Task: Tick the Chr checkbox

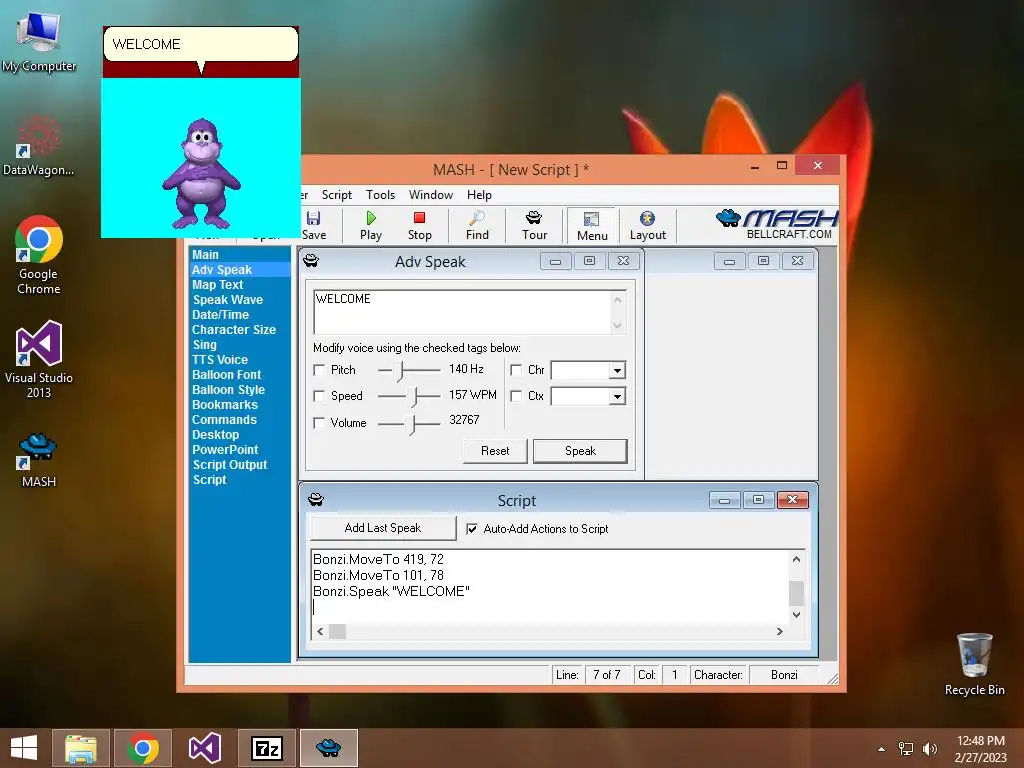Action: click(516, 370)
